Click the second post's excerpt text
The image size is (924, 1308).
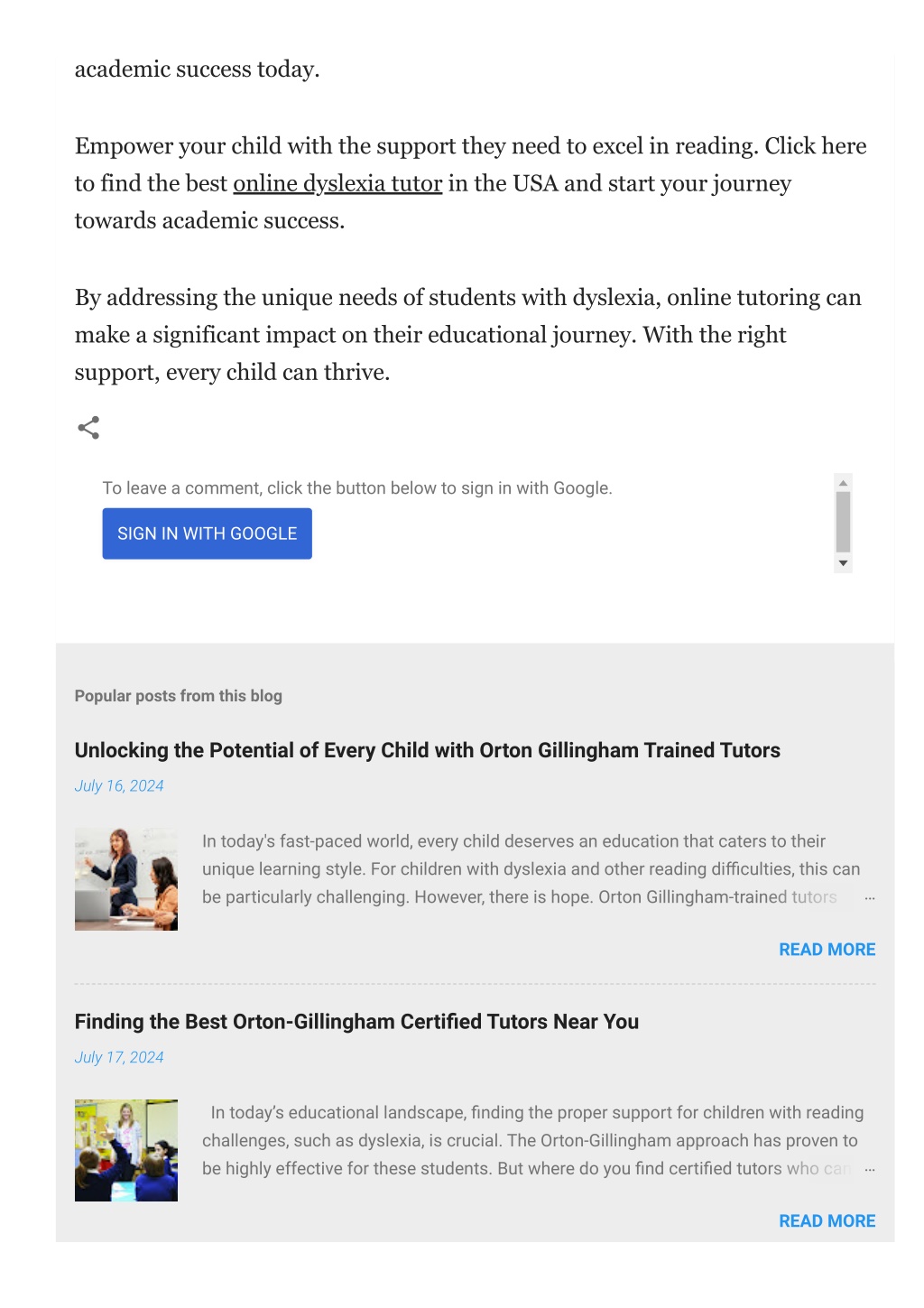531,1141
